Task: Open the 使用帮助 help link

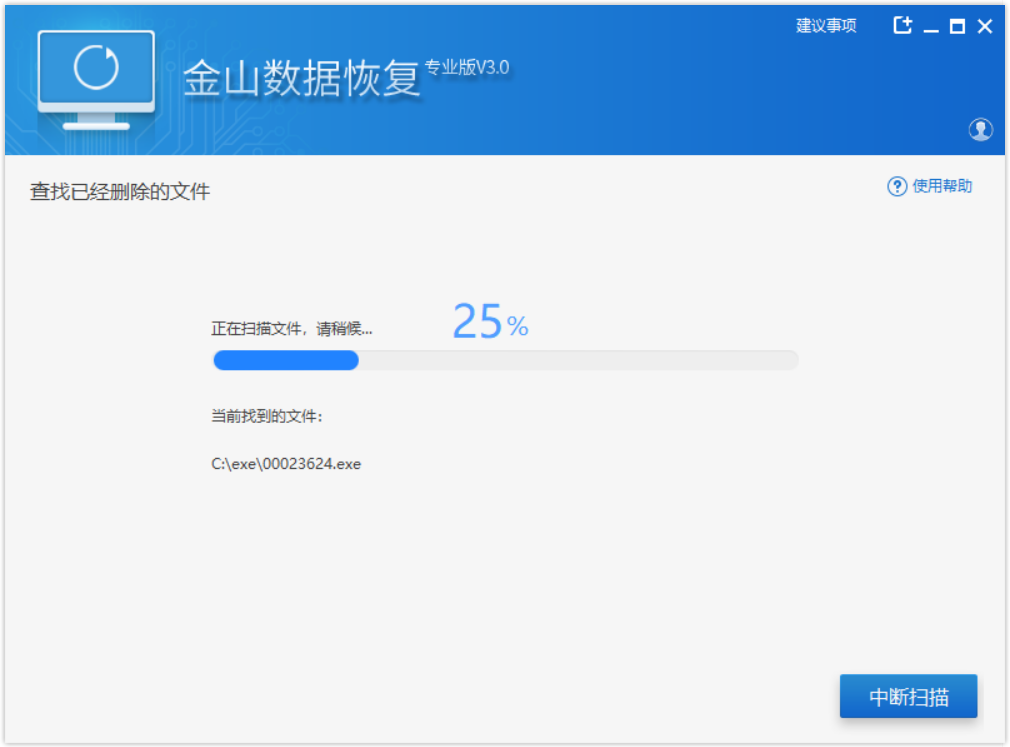Action: (942, 186)
